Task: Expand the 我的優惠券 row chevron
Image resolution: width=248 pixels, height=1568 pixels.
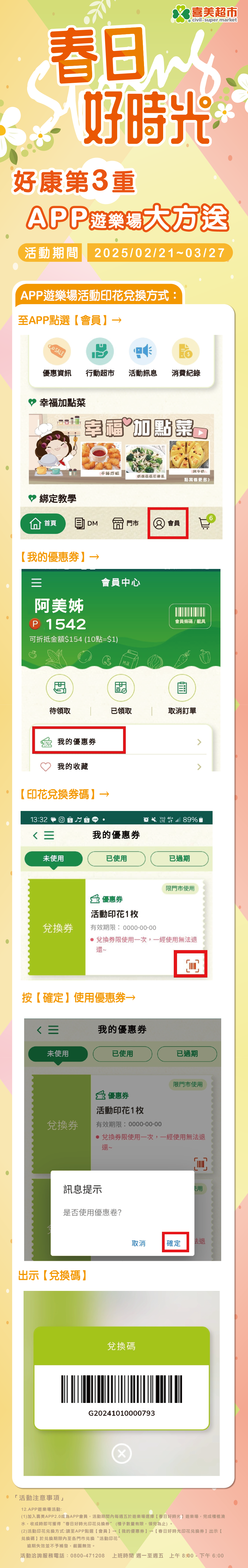Action: (199, 742)
